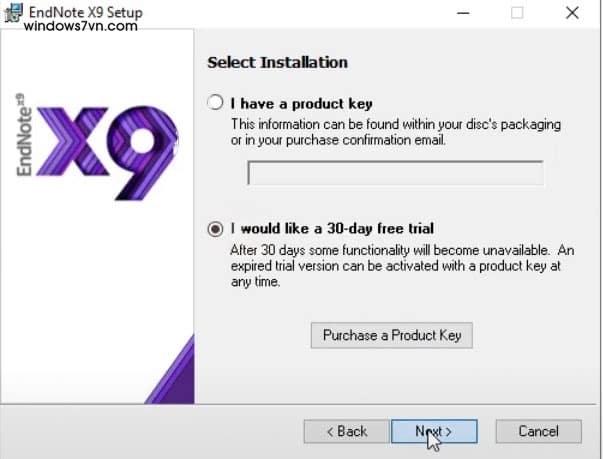Screen dimensions: 603x459
Task: Click the 'Select Installation' heading
Action: point(277,62)
